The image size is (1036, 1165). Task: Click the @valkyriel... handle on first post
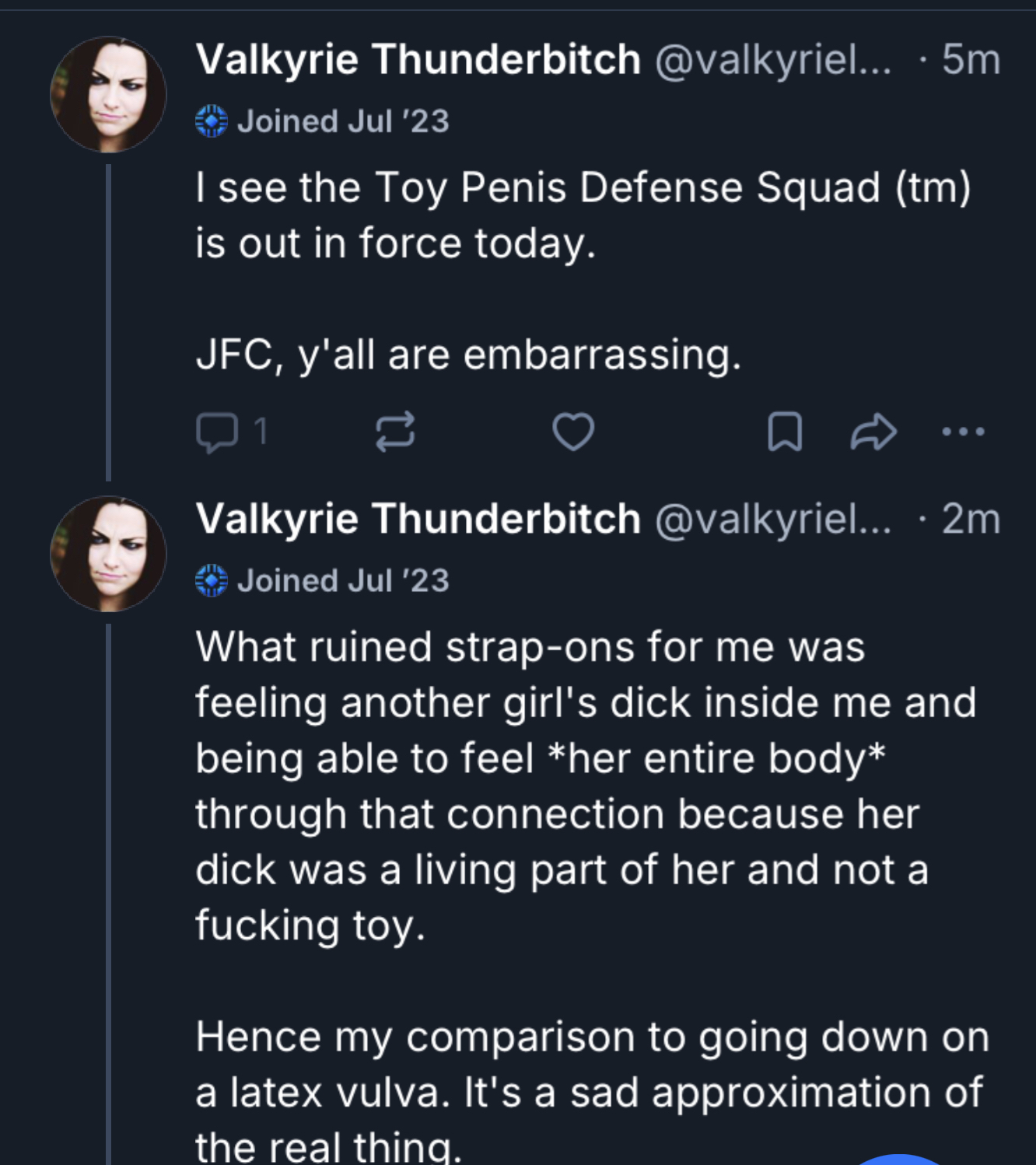pos(772,60)
